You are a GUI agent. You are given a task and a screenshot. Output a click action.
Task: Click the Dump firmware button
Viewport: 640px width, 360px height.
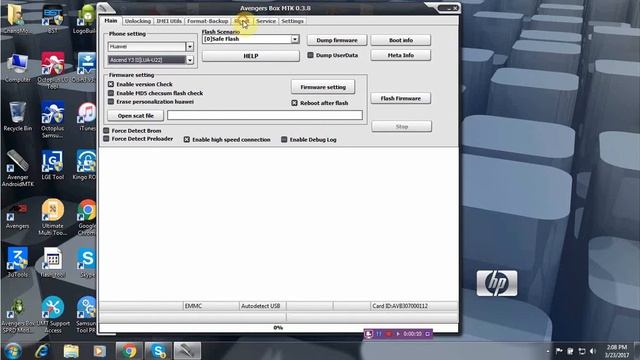pyautogui.click(x=337, y=40)
